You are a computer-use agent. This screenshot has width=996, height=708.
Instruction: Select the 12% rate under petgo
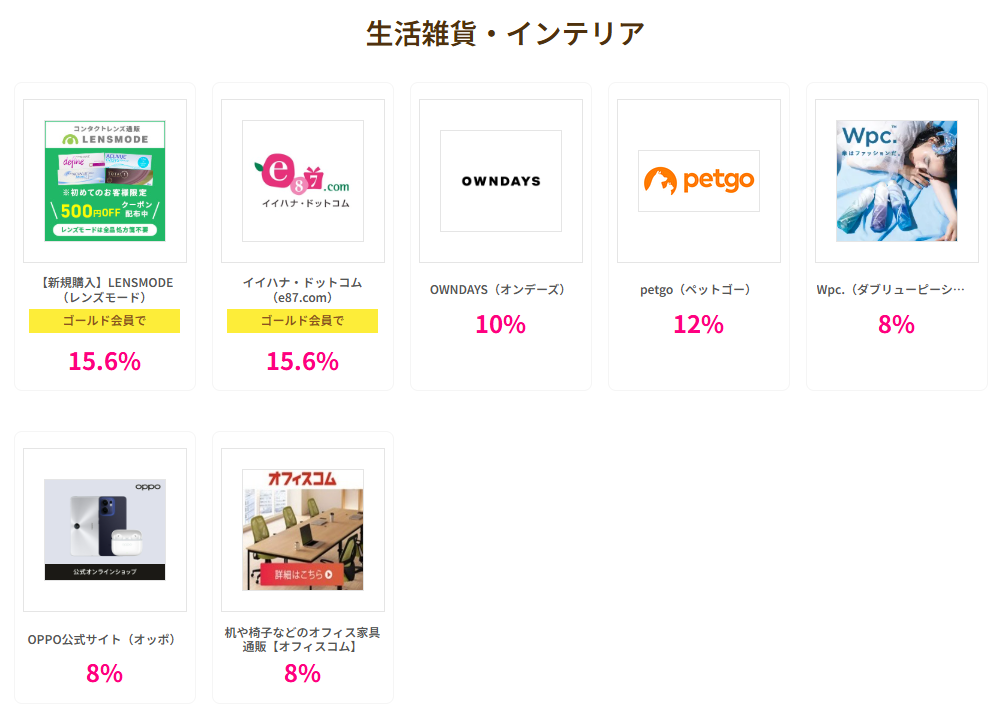(698, 324)
